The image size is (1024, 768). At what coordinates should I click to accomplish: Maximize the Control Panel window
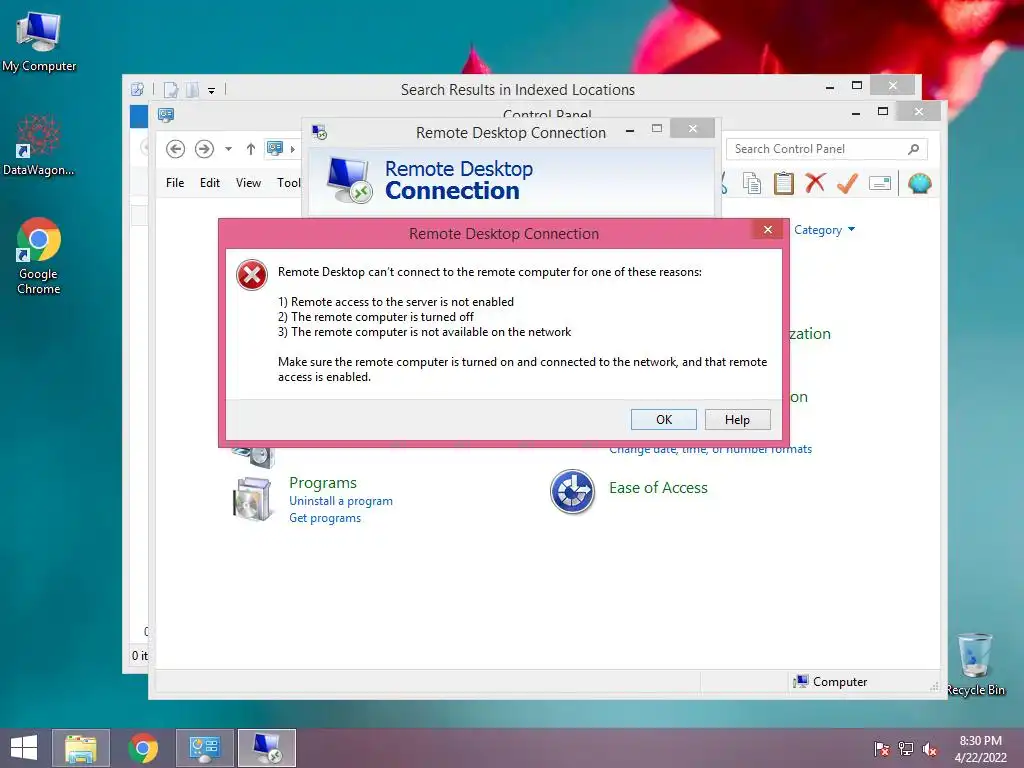coord(883,112)
